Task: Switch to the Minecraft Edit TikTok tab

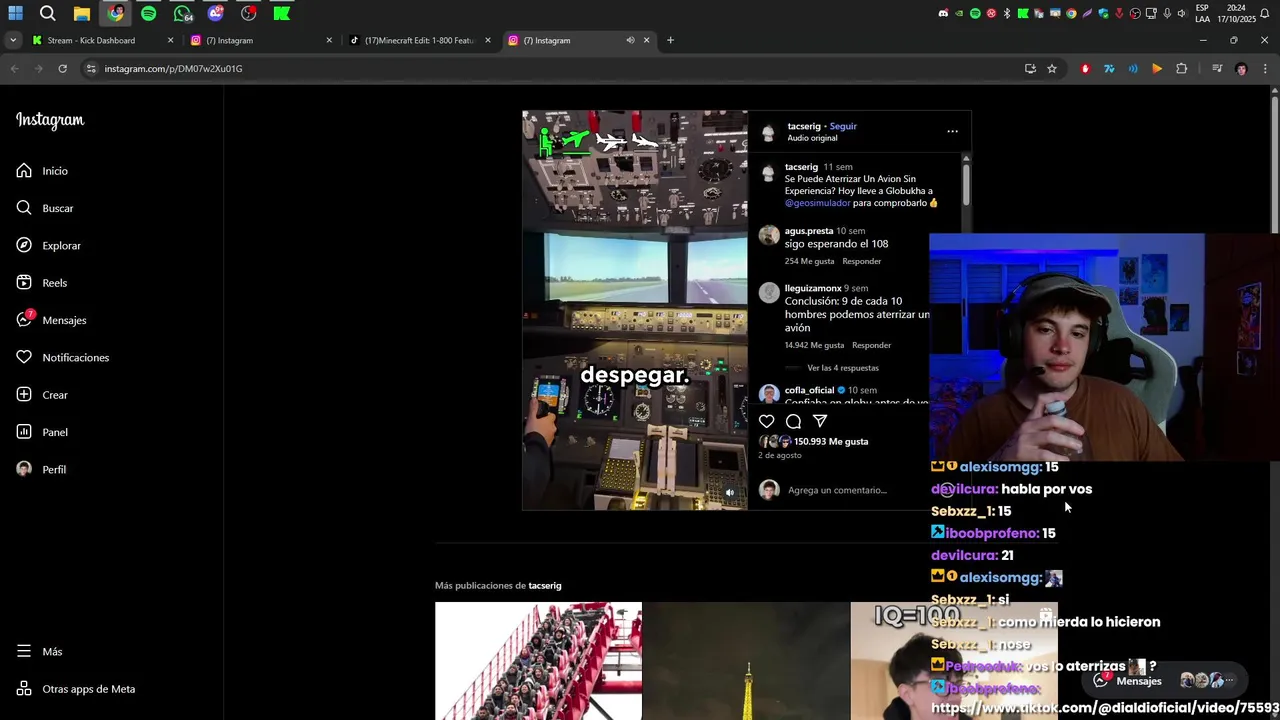Action: (418, 40)
